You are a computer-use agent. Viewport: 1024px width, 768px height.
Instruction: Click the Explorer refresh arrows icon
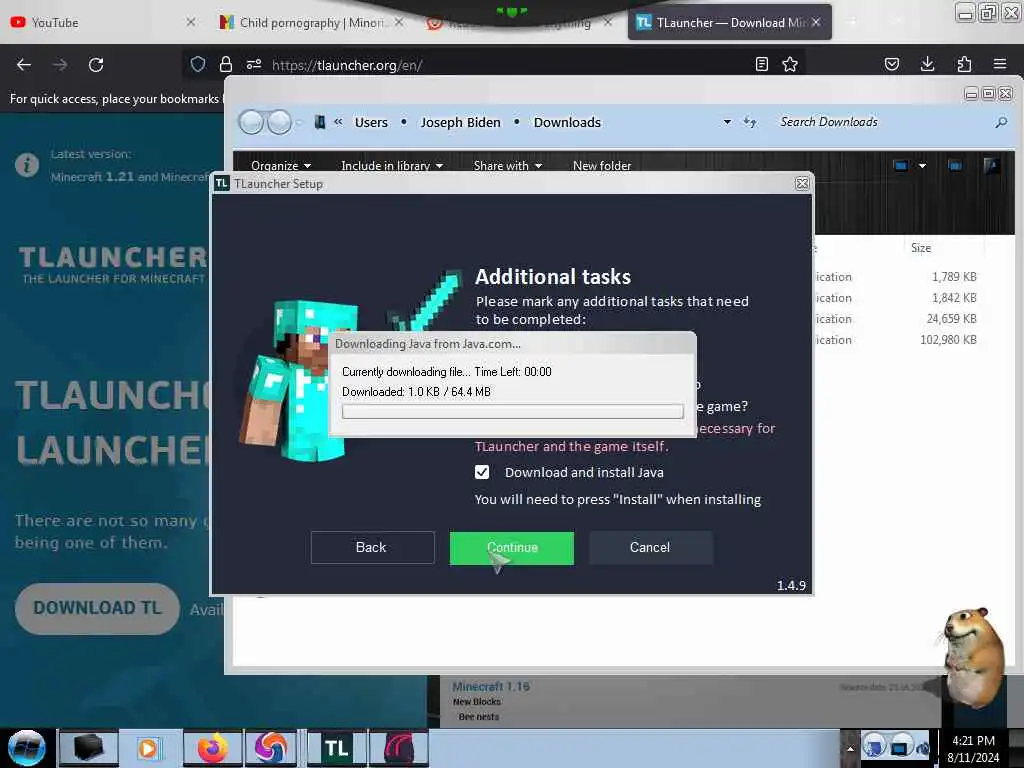point(750,122)
